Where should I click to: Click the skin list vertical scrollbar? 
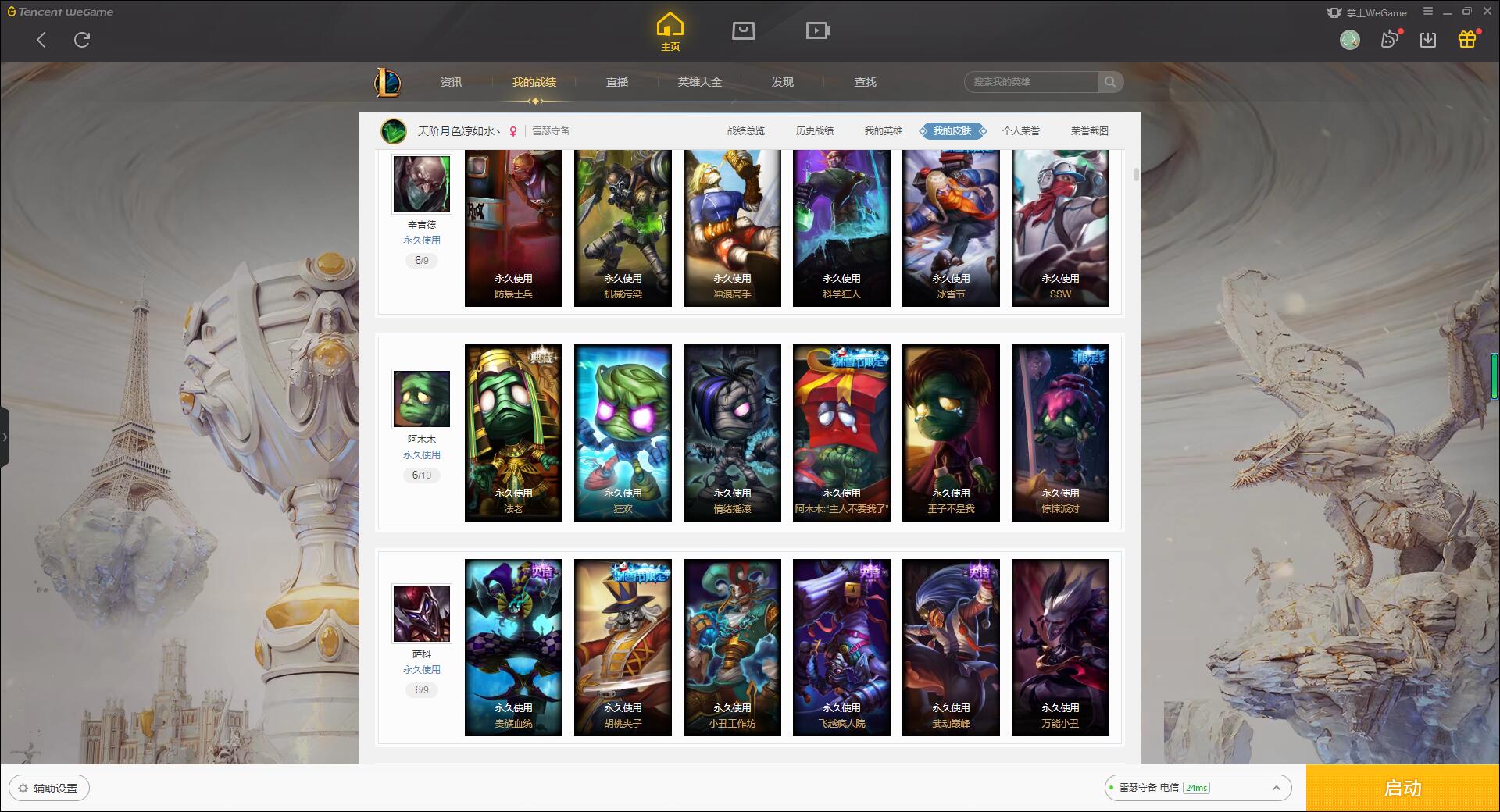click(x=1136, y=173)
